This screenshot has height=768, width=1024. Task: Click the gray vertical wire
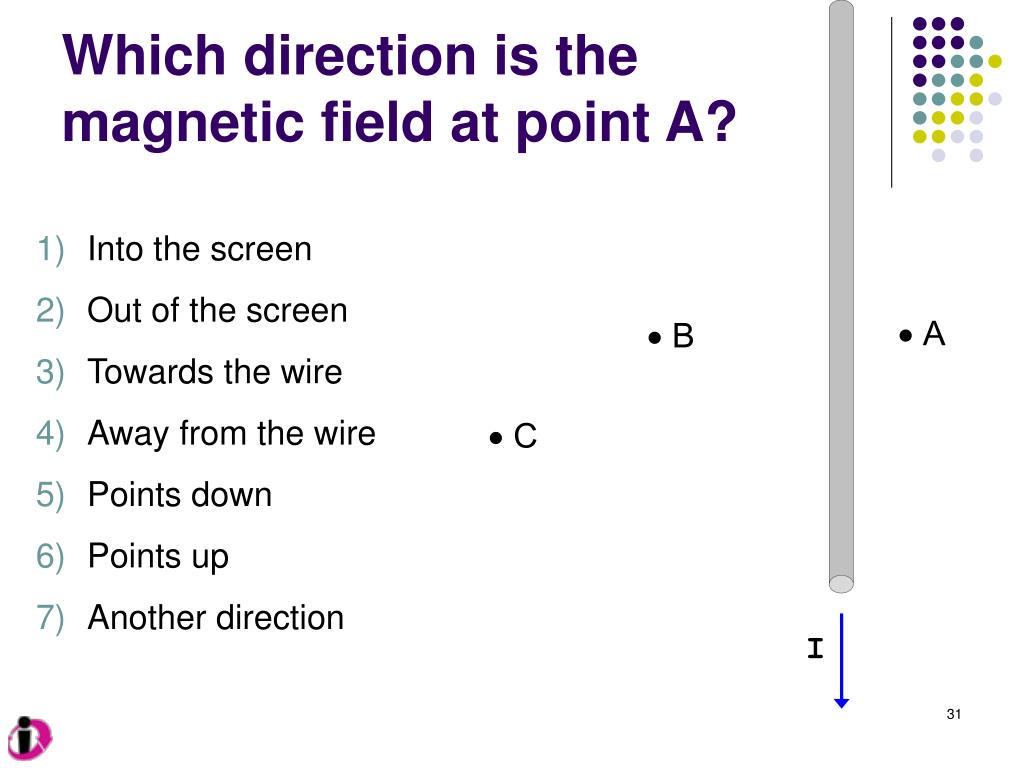841,296
